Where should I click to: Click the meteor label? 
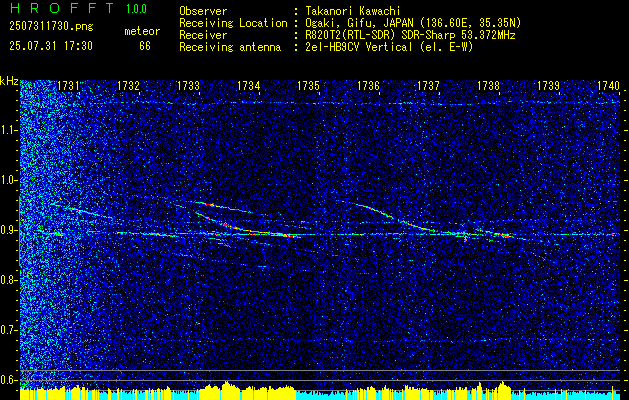pyautogui.click(x=142, y=31)
